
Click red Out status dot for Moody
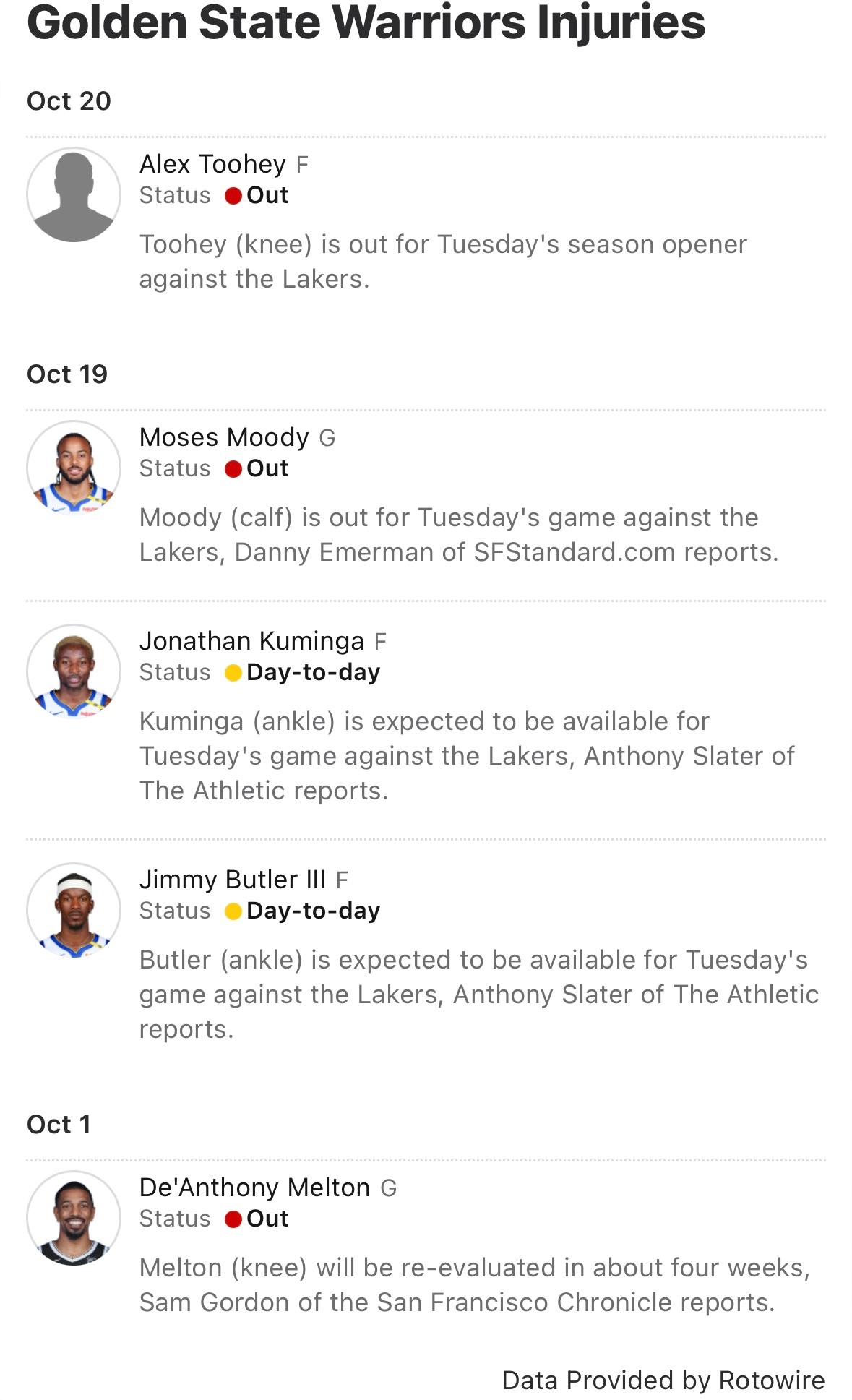[233, 469]
